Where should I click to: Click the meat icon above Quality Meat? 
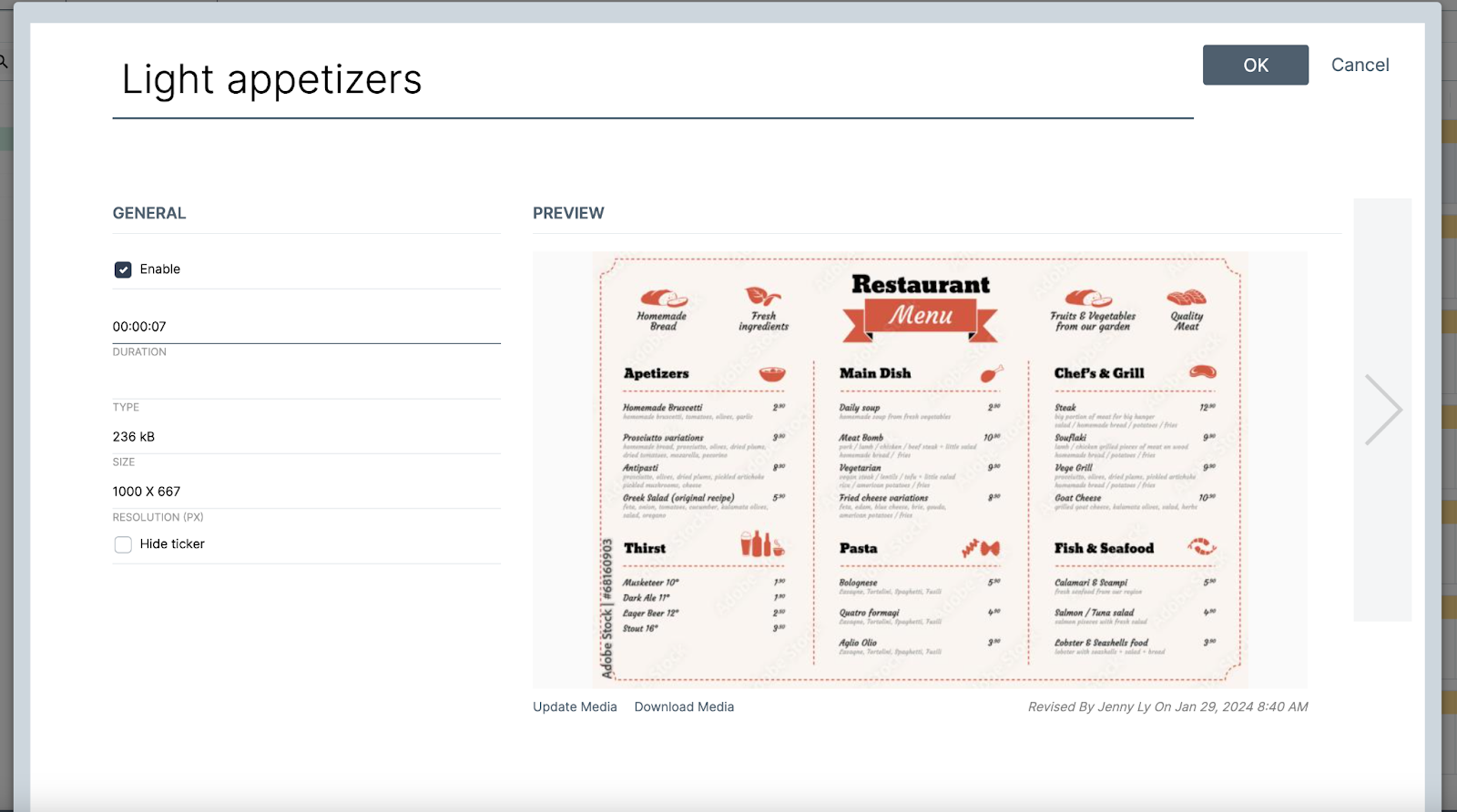(x=1186, y=298)
